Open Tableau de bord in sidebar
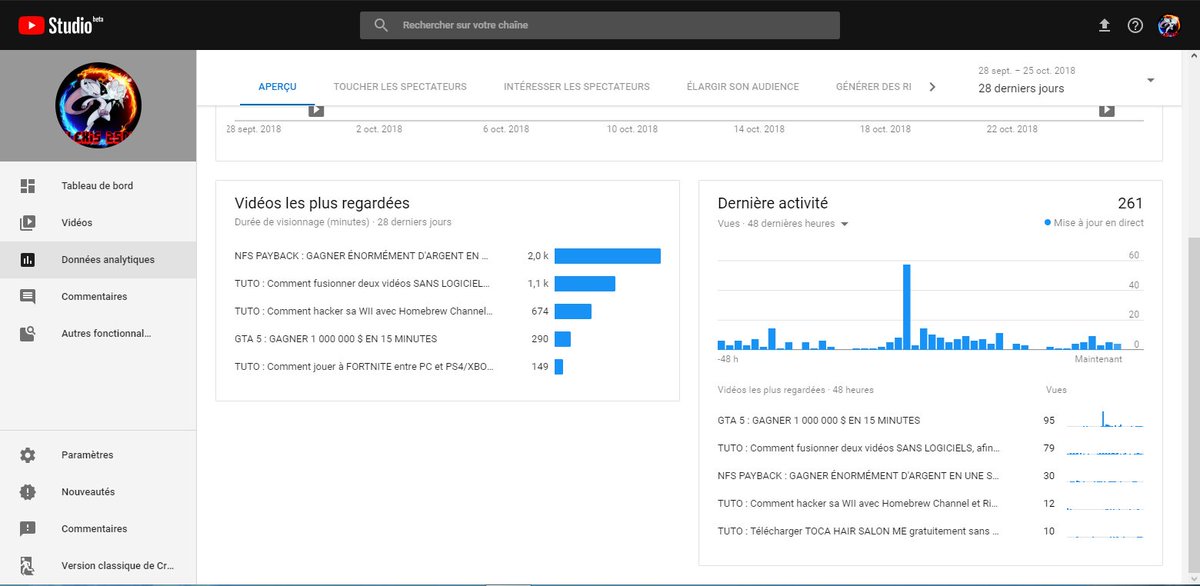This screenshot has height=586, width=1200. coord(98,186)
